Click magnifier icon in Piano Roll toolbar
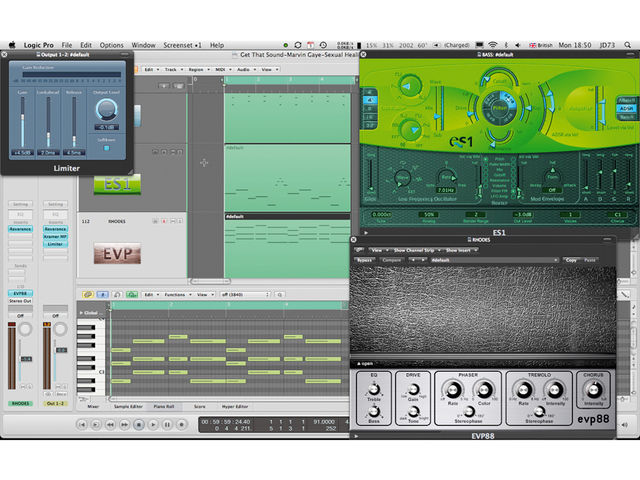This screenshot has width=640, height=480. (280, 294)
